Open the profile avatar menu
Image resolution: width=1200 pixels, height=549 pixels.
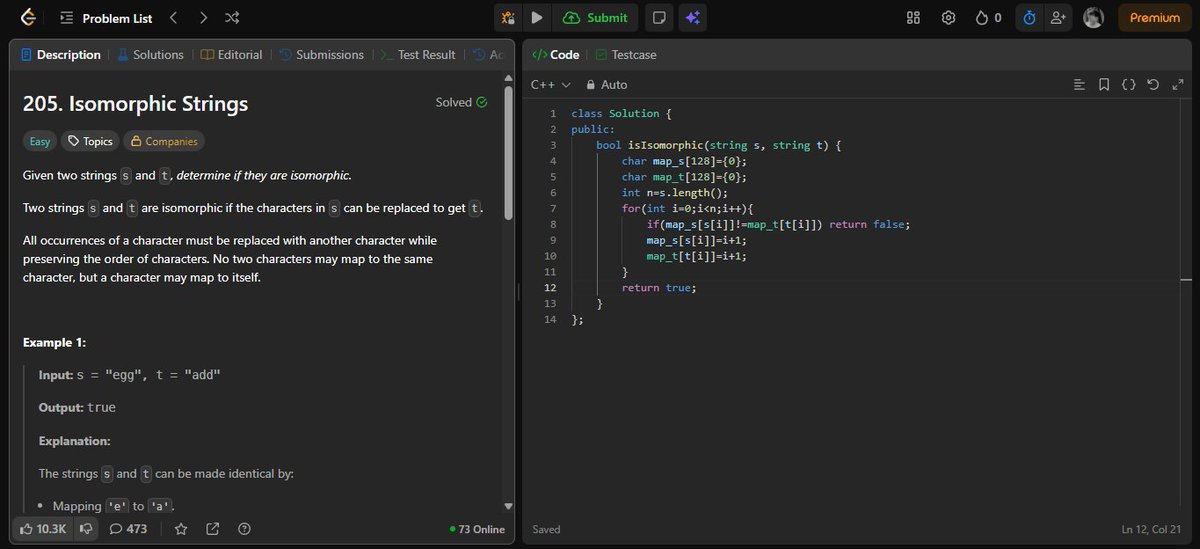pyautogui.click(x=1094, y=17)
